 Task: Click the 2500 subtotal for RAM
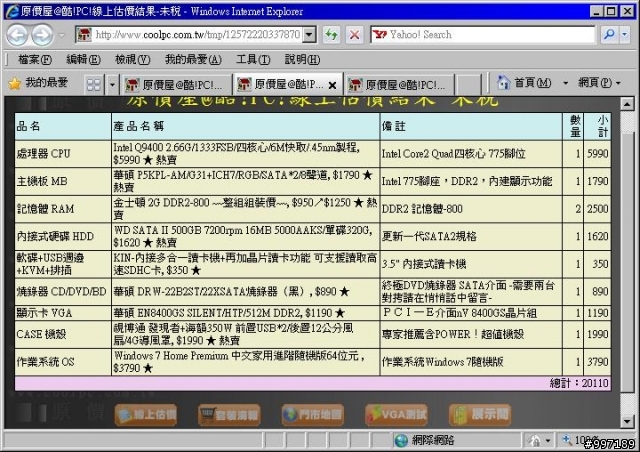(598, 209)
